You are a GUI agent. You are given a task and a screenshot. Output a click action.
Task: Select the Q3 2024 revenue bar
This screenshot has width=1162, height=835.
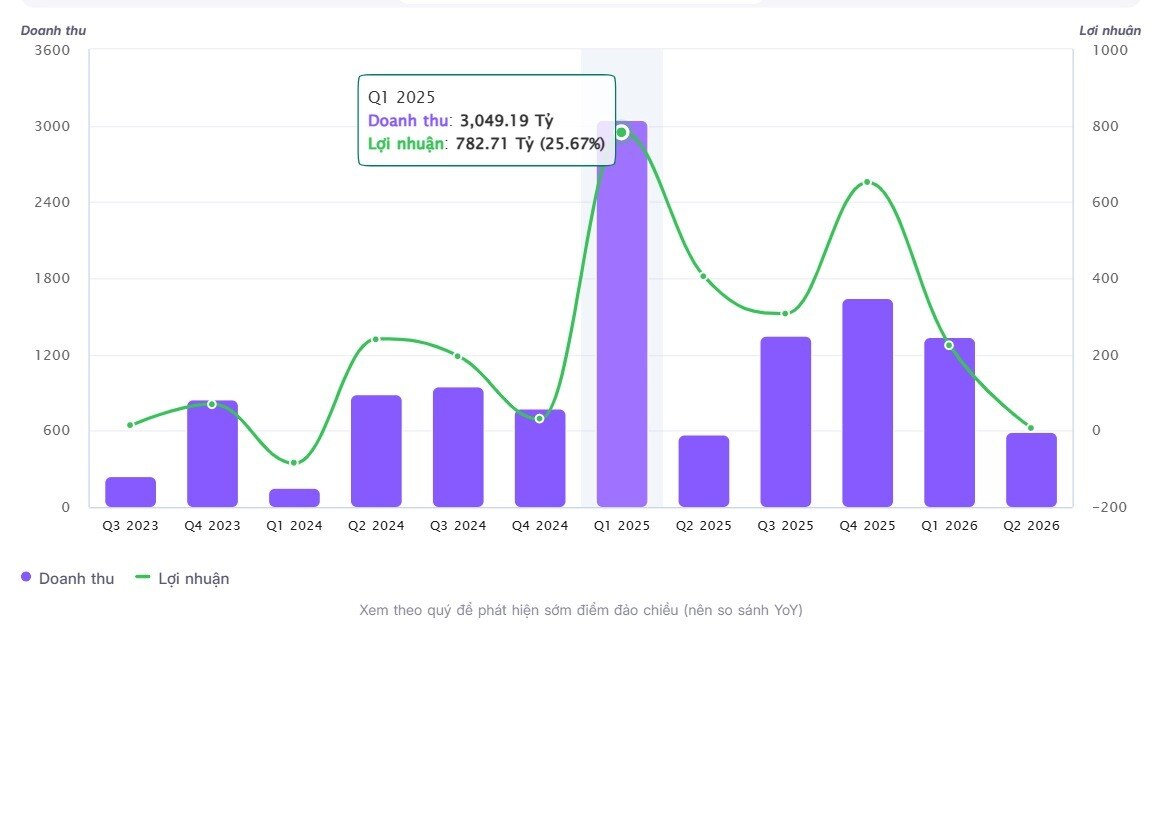click(x=458, y=447)
